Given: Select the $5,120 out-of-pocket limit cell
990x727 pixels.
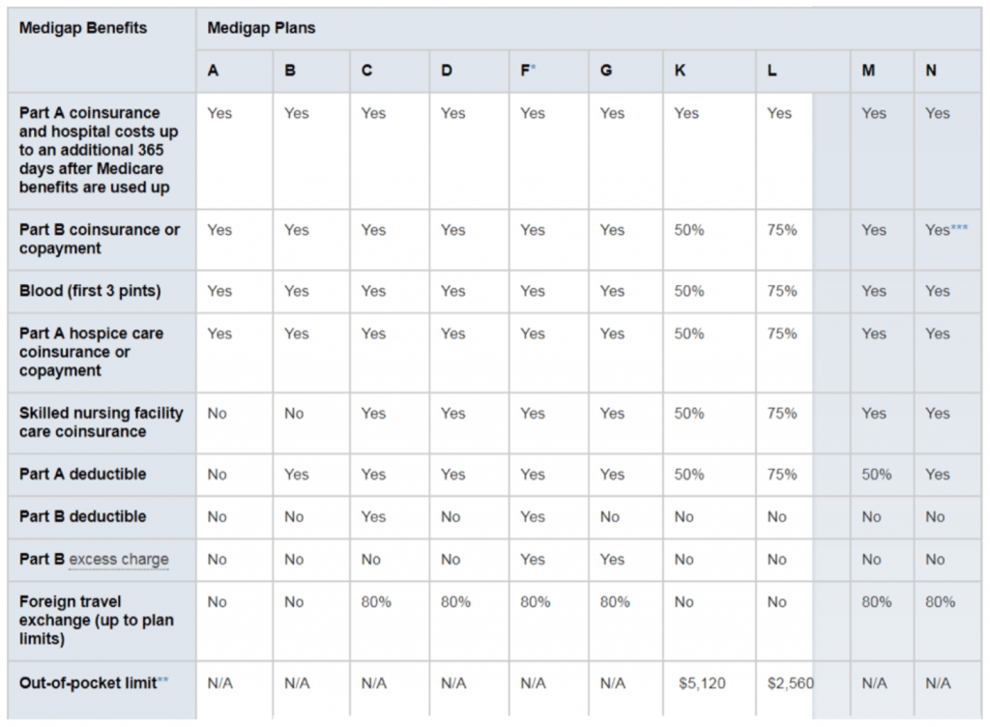Looking at the screenshot, I should click(x=702, y=684).
